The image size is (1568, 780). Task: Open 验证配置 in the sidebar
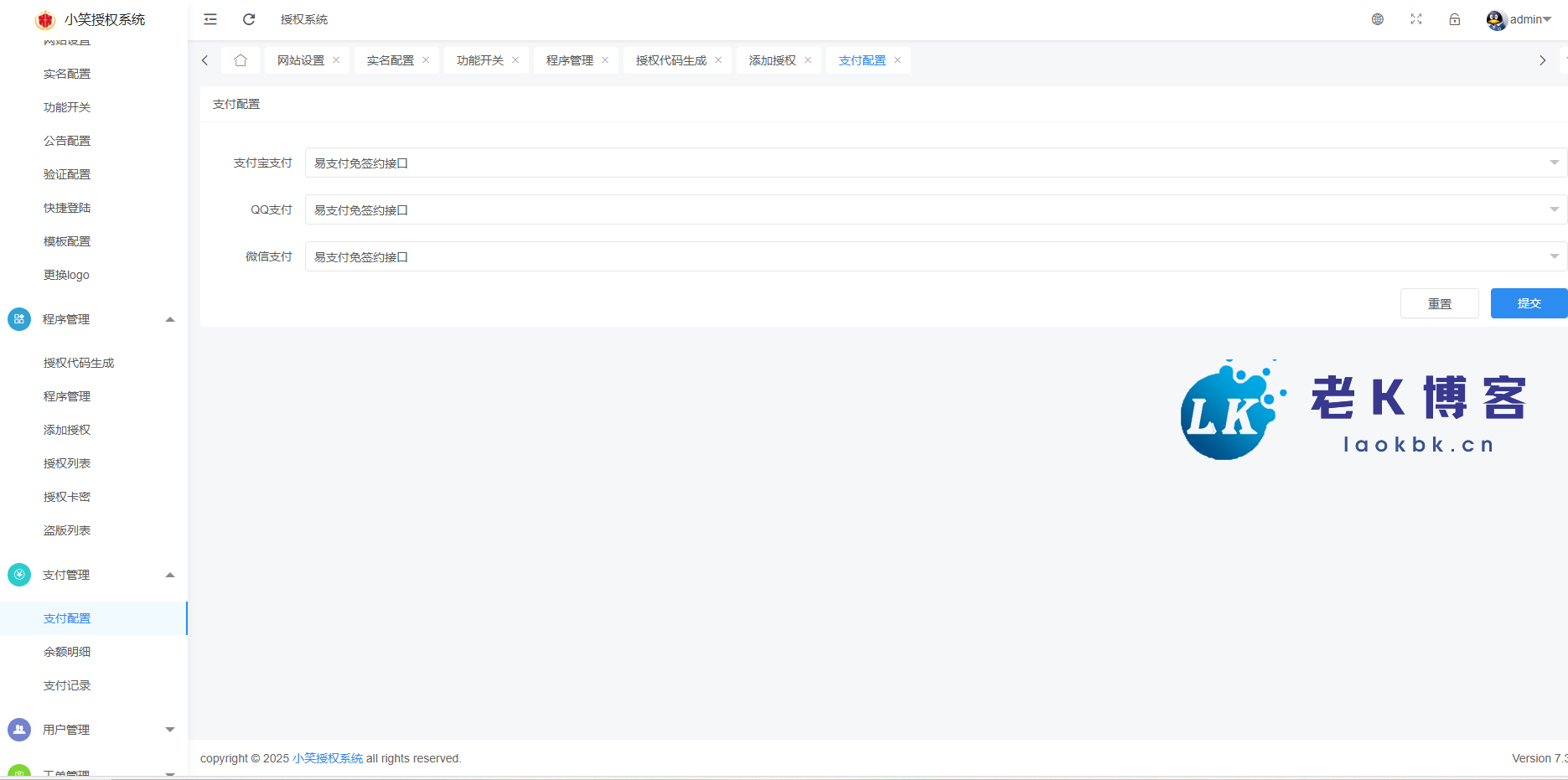pyautogui.click(x=67, y=174)
